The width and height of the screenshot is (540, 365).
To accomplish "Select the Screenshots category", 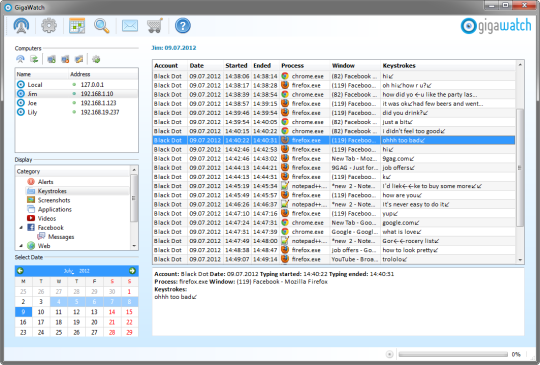I will [54, 200].
